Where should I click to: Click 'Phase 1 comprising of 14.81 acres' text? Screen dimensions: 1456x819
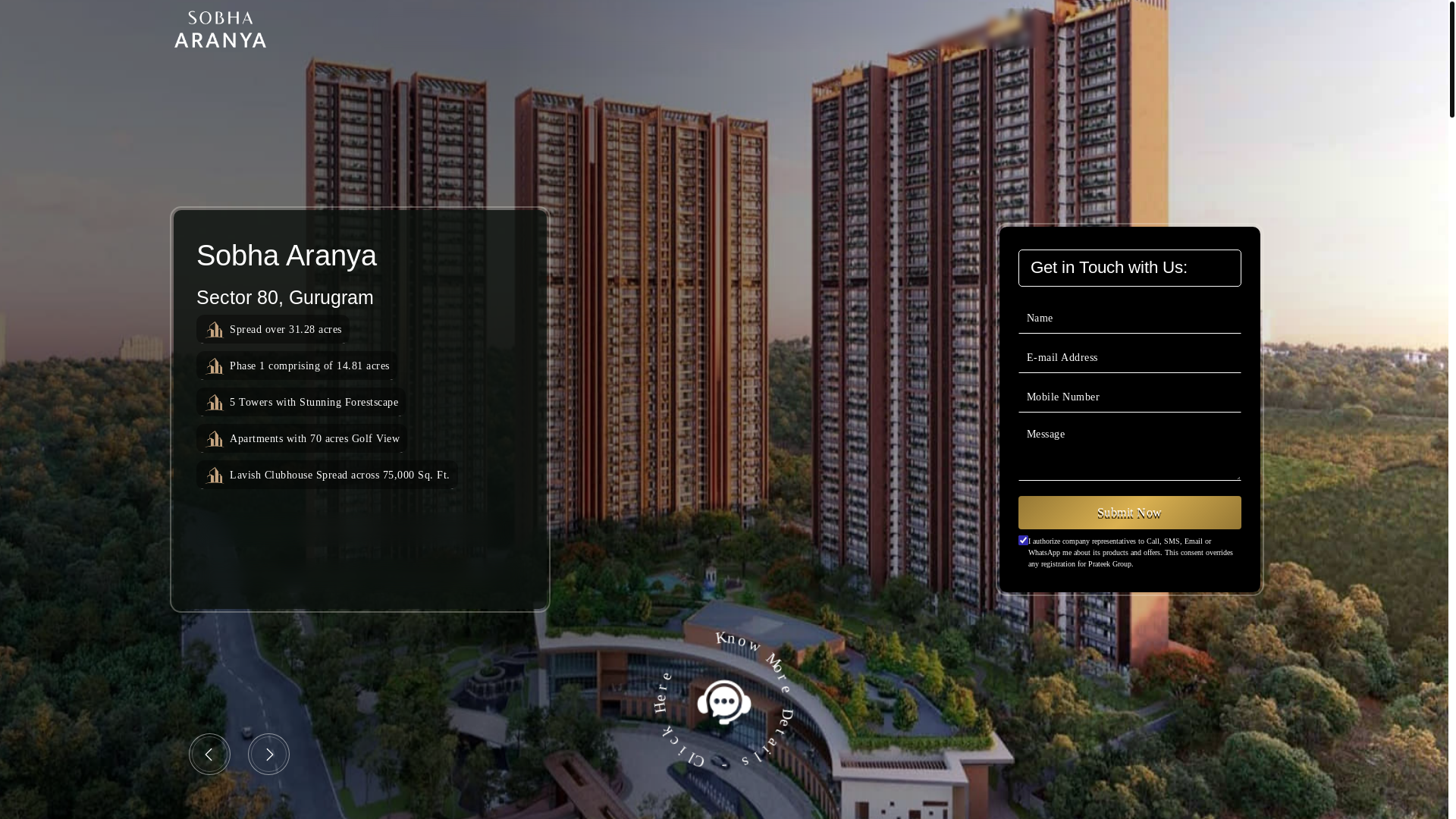coord(309,366)
